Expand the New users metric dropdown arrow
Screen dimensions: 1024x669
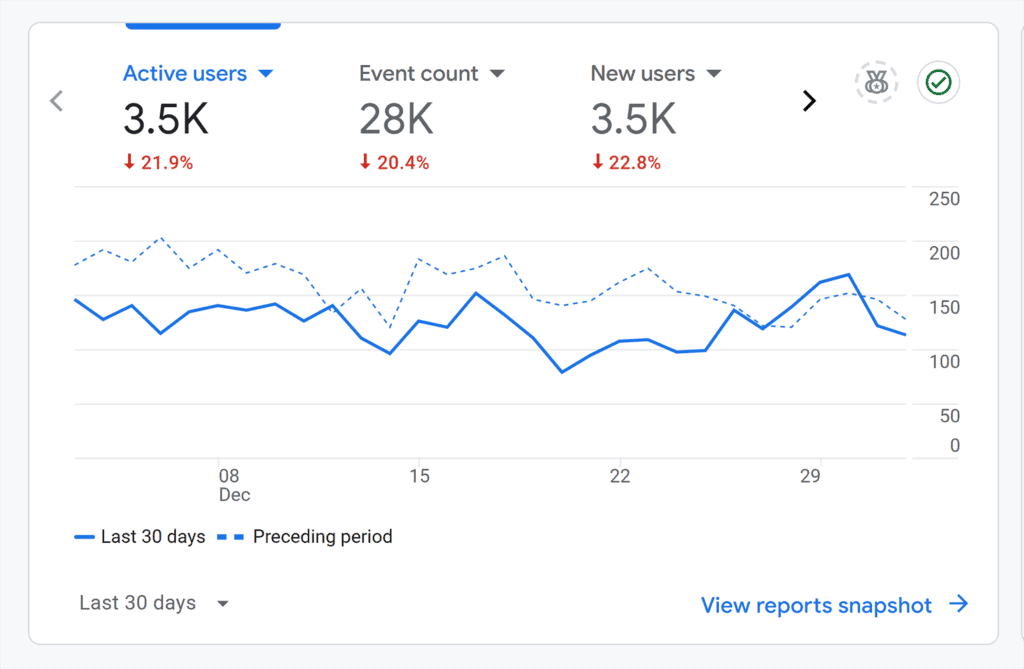click(x=714, y=74)
